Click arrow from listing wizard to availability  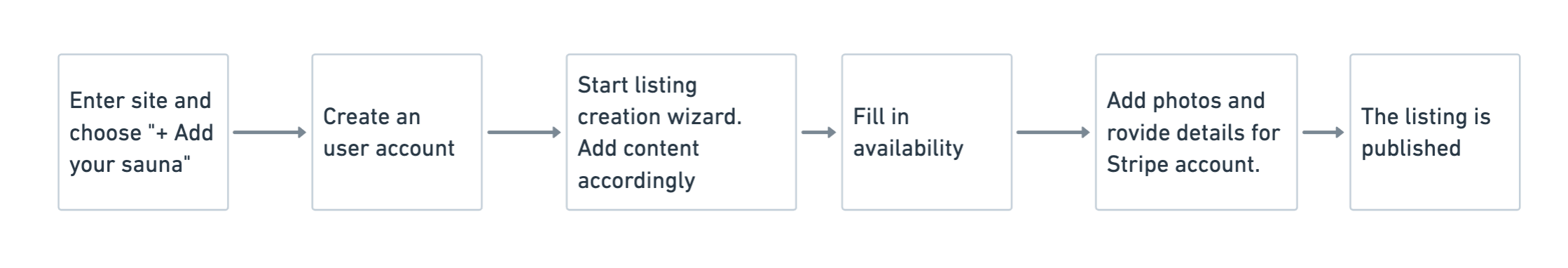[819, 132]
